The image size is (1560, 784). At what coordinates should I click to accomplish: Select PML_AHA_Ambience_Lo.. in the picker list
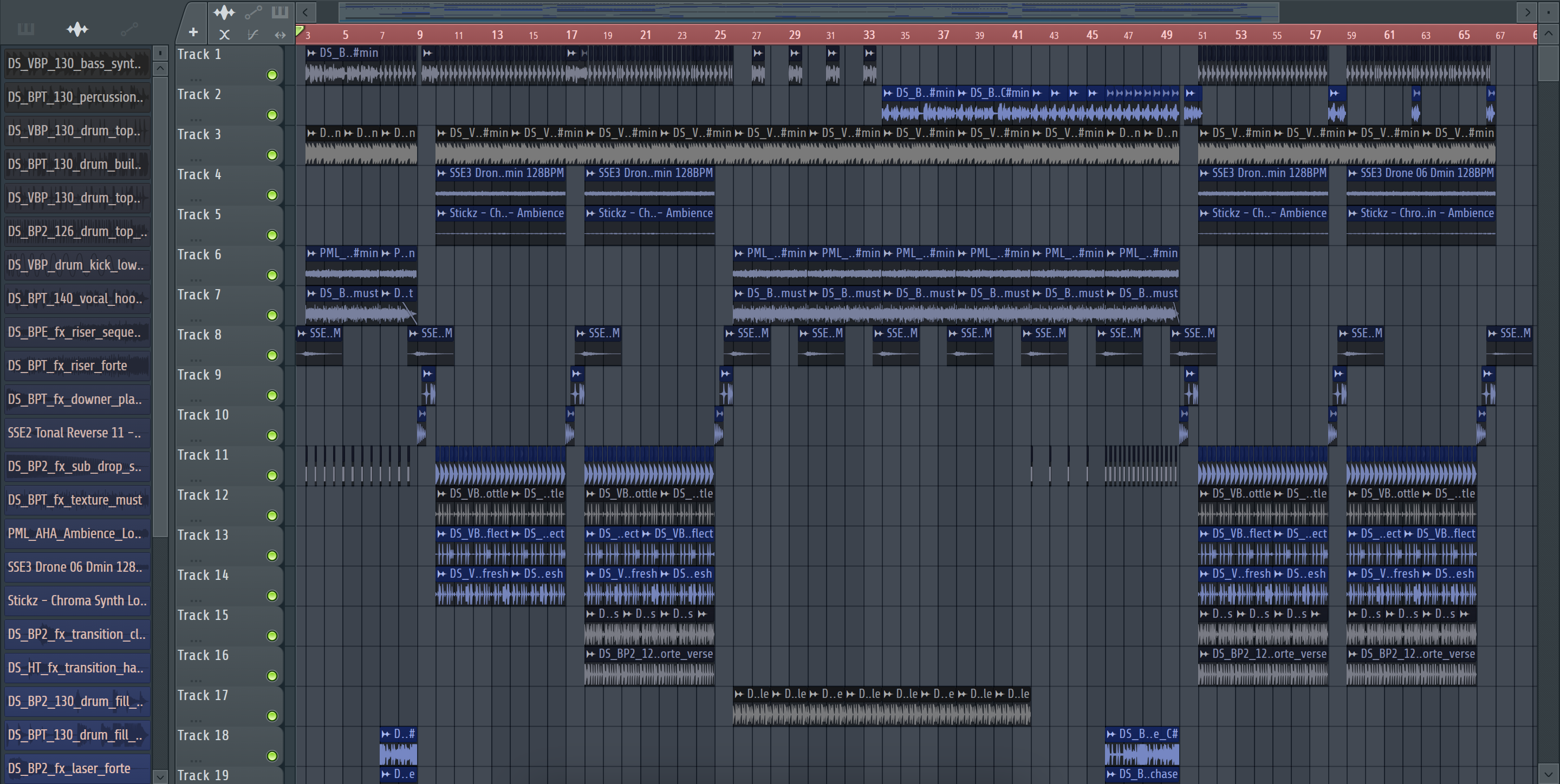coord(77,533)
